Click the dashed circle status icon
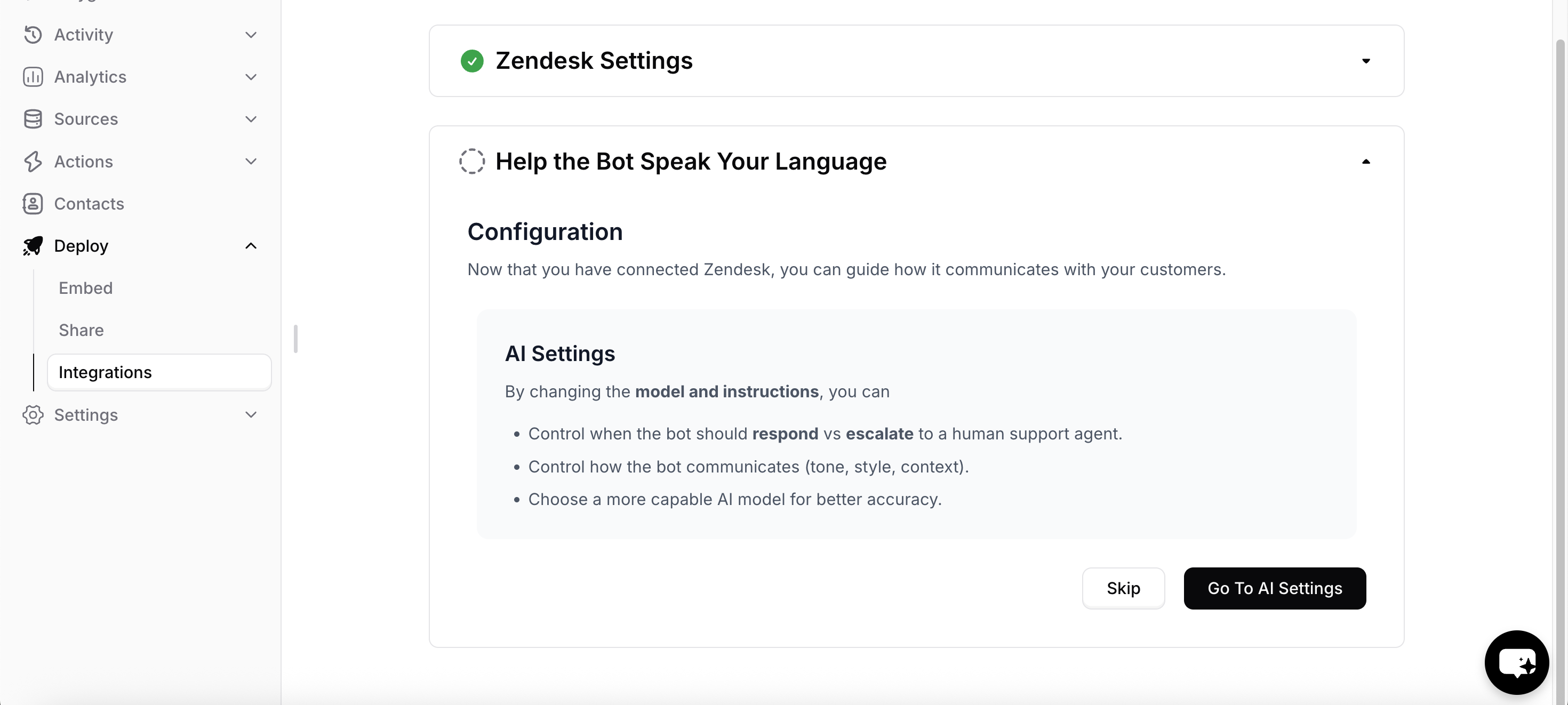Screen dimensions: 1568x705 472,162
